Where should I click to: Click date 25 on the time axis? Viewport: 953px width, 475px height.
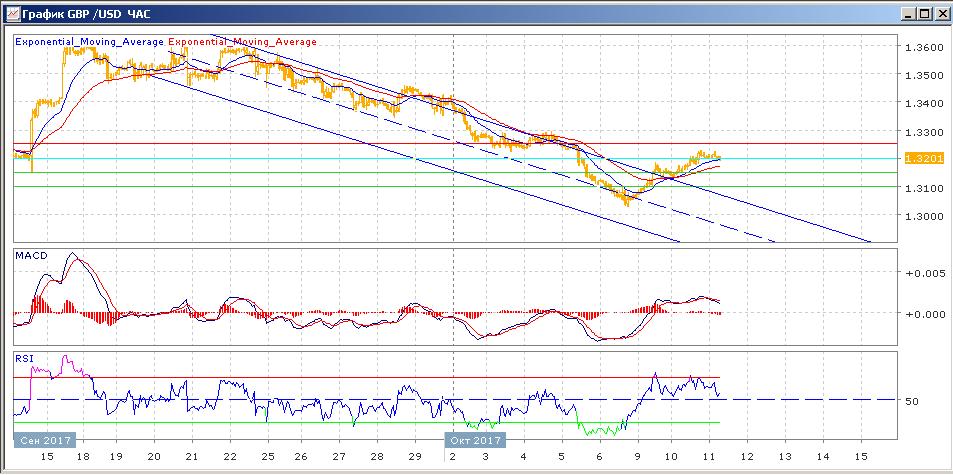tap(267, 455)
